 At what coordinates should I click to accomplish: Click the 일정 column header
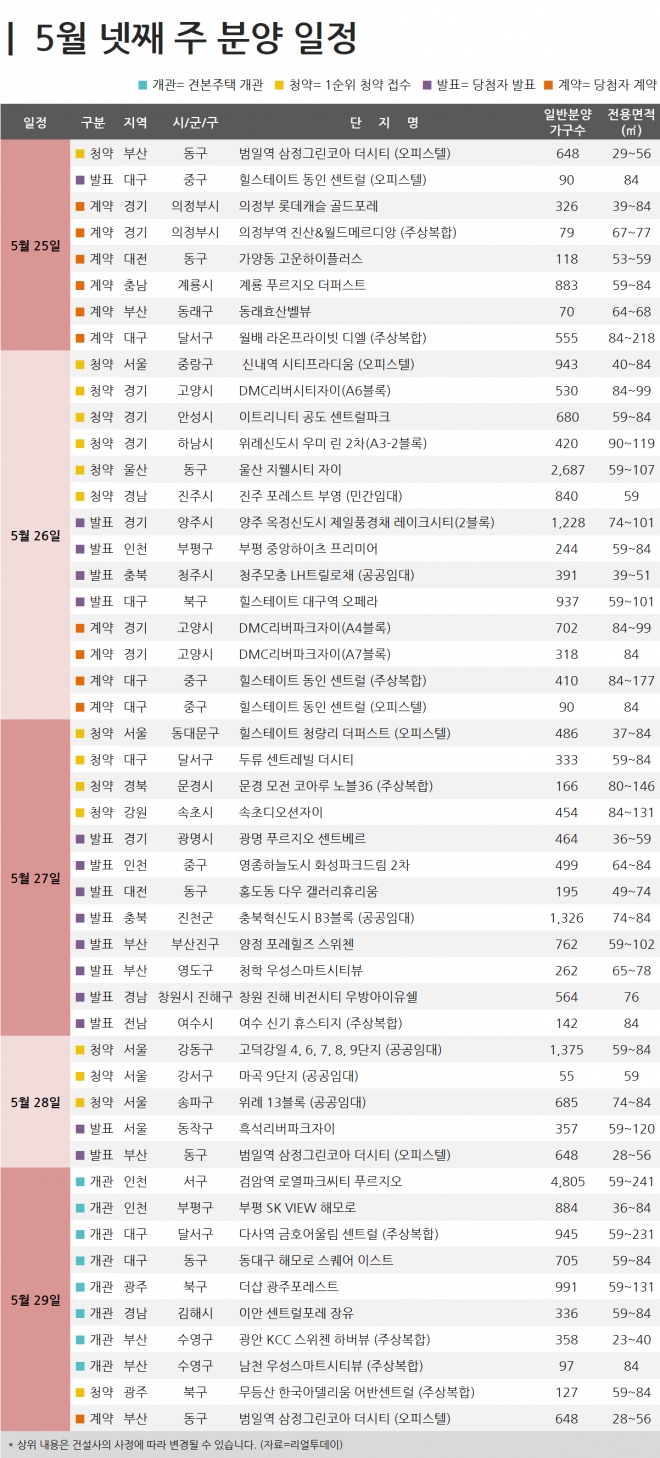pyautogui.click(x=35, y=122)
